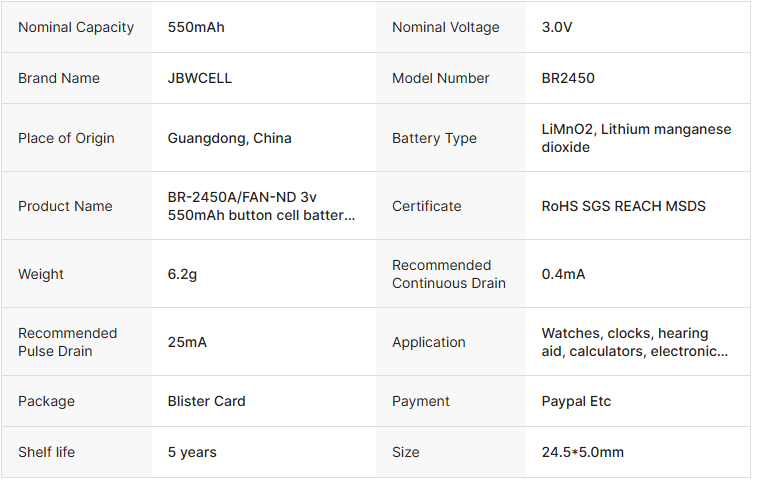Select the Blister Card package value
Image resolution: width=757 pixels, height=481 pixels.
click(207, 401)
